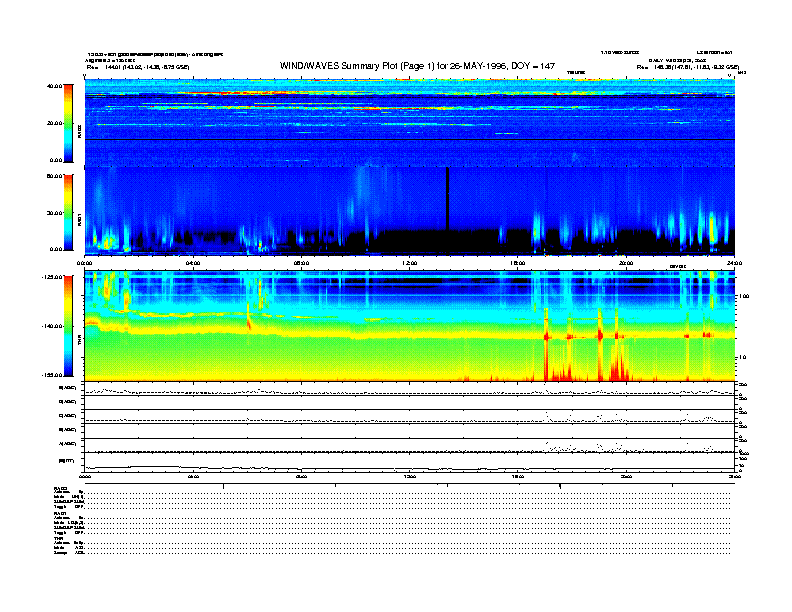This screenshot has width=792, height=612.
Task: Click the '24:00' tick label under RAD1 panel
Action: click(734, 263)
